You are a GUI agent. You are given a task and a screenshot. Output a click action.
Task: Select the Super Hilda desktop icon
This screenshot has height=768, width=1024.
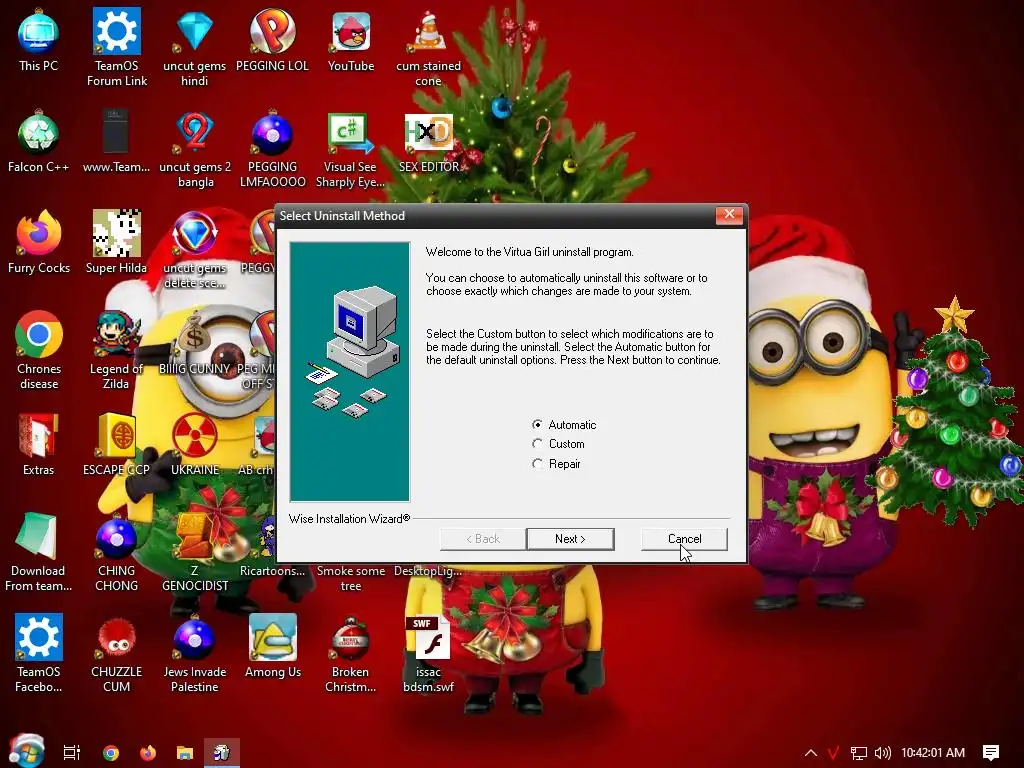pos(116,242)
